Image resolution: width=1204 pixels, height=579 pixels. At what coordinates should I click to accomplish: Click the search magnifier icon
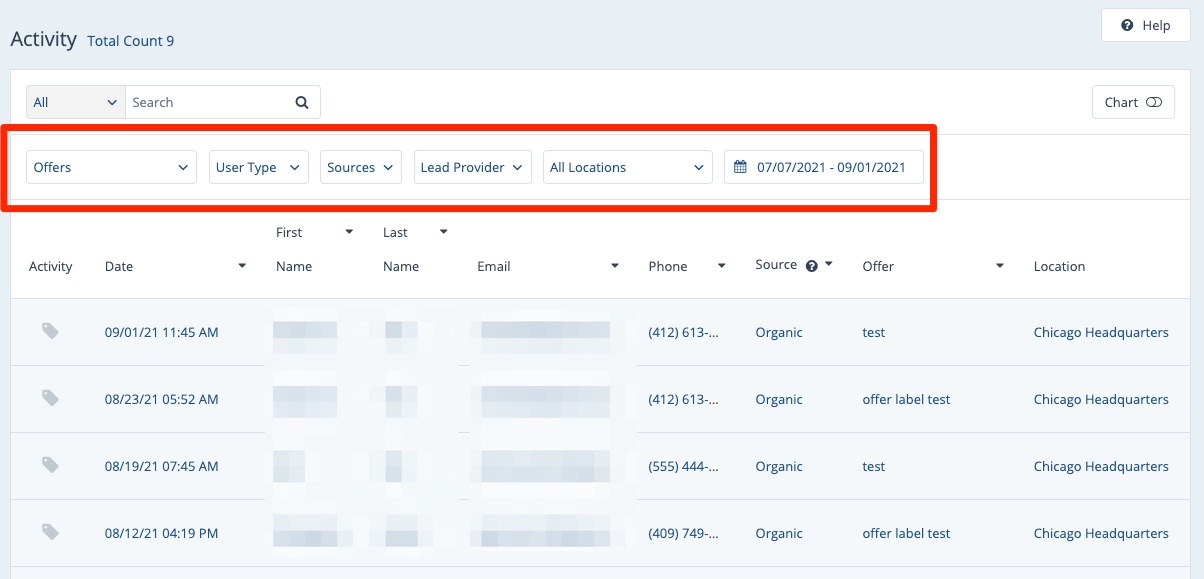(x=302, y=102)
